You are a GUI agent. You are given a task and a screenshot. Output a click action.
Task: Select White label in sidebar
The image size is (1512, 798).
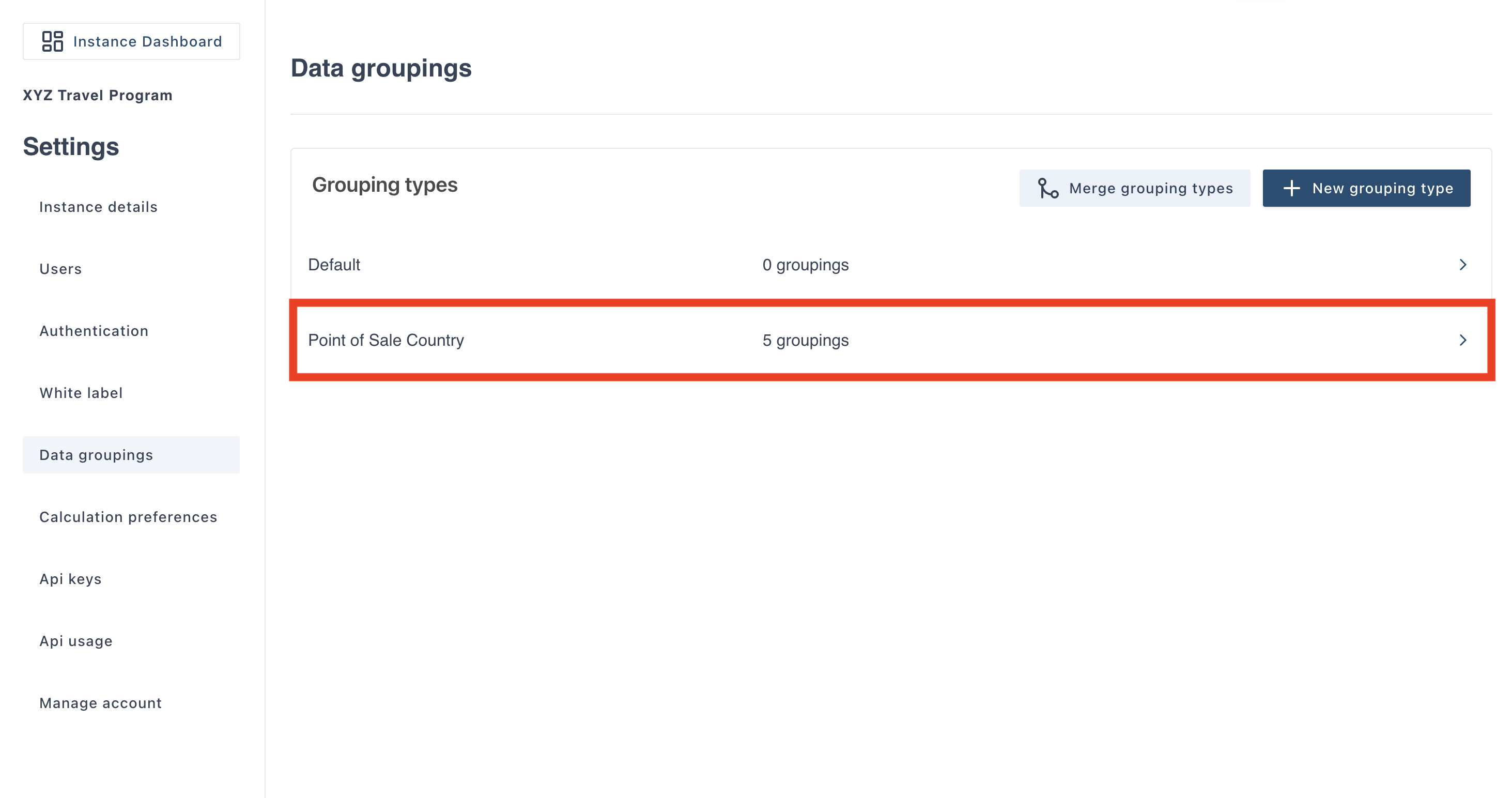pyautogui.click(x=81, y=393)
